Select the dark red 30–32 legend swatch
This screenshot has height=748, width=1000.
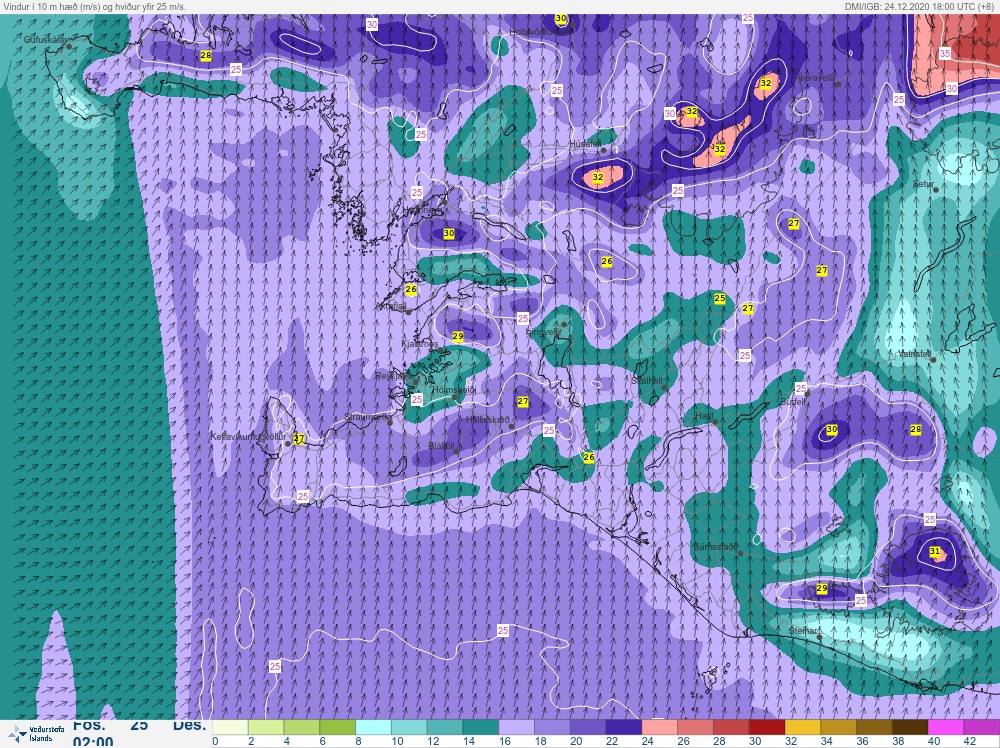coord(766,728)
